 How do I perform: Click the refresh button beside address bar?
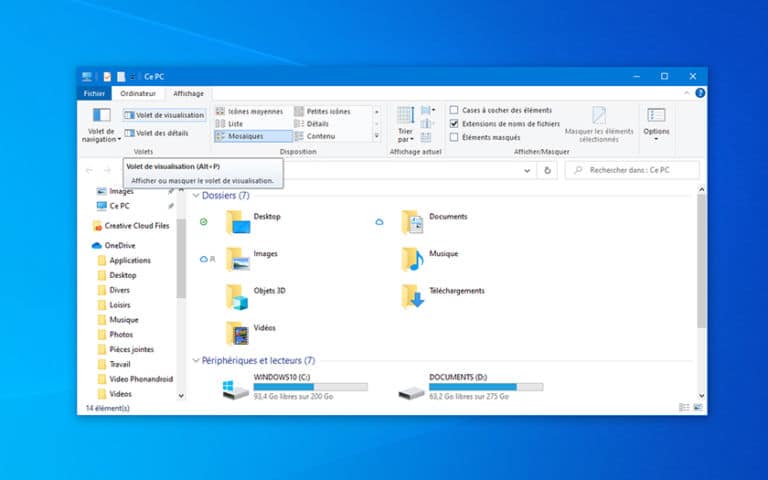[547, 171]
